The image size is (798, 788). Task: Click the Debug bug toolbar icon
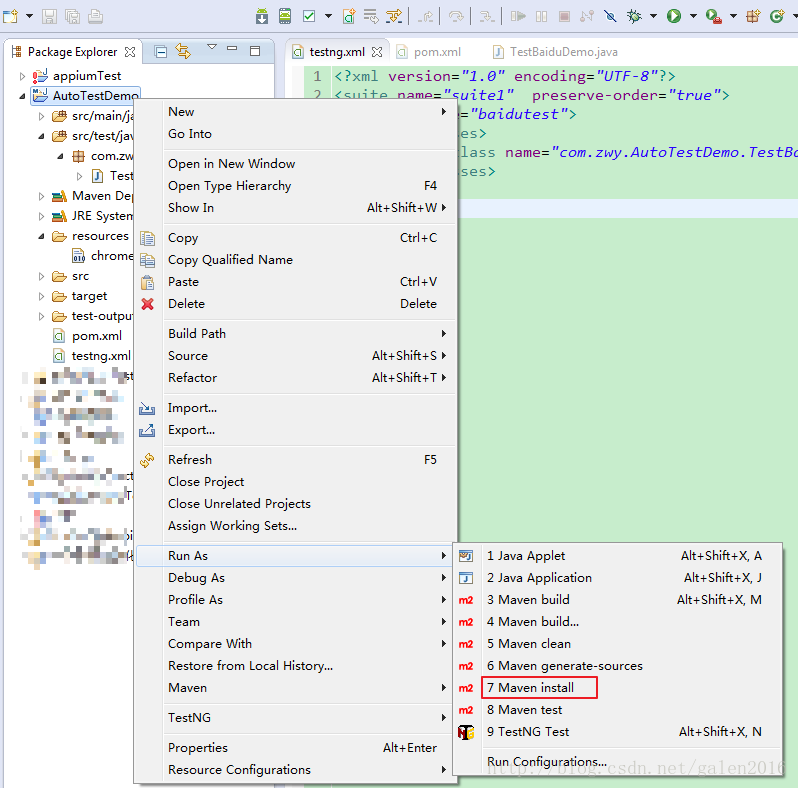pyautogui.click(x=634, y=16)
